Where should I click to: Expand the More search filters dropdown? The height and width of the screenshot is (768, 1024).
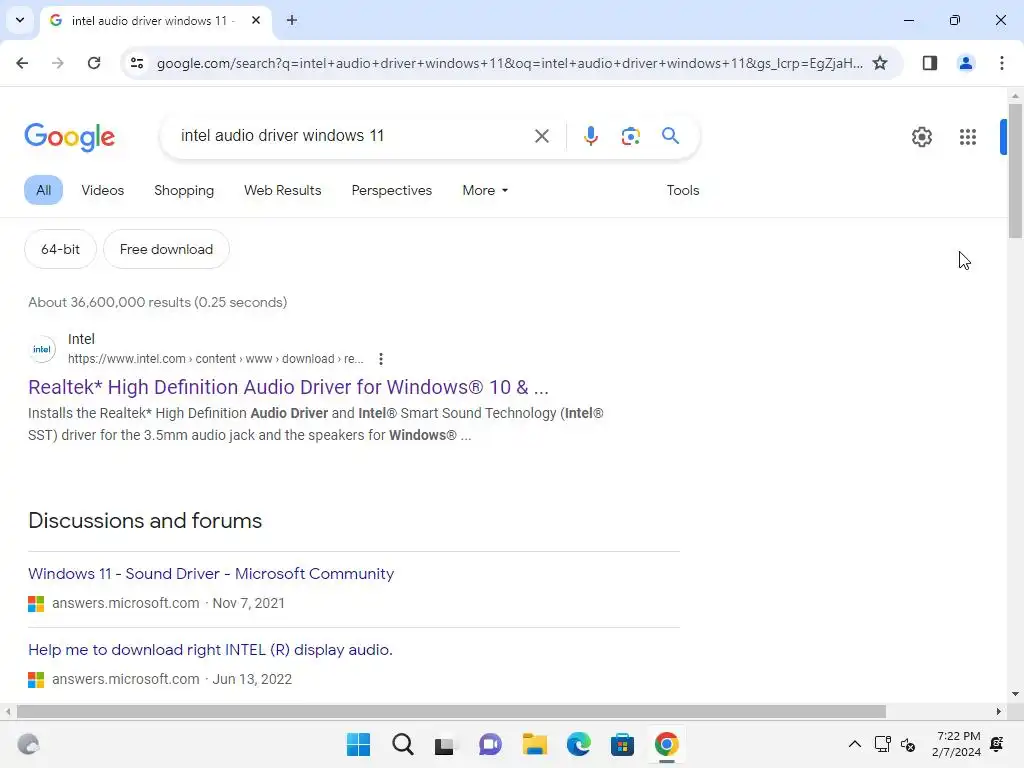click(485, 190)
